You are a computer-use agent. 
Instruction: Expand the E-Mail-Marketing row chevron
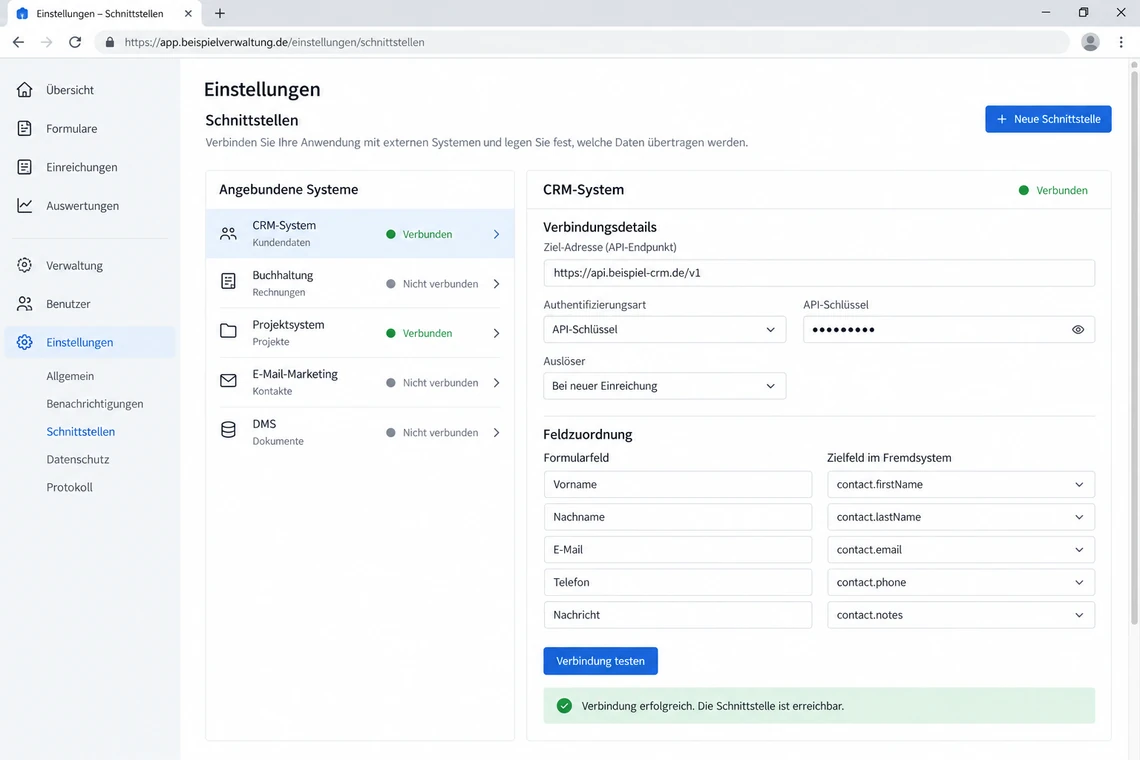tap(497, 383)
